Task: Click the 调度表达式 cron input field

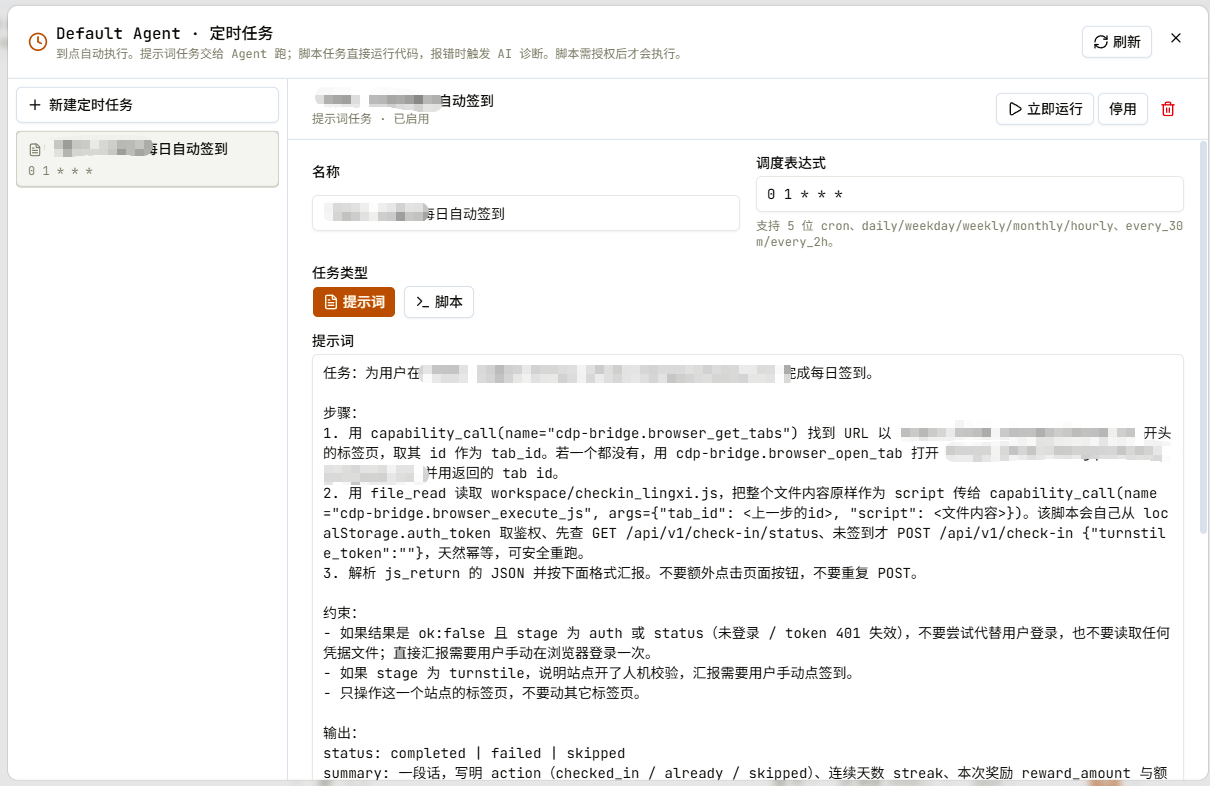Action: click(970, 194)
